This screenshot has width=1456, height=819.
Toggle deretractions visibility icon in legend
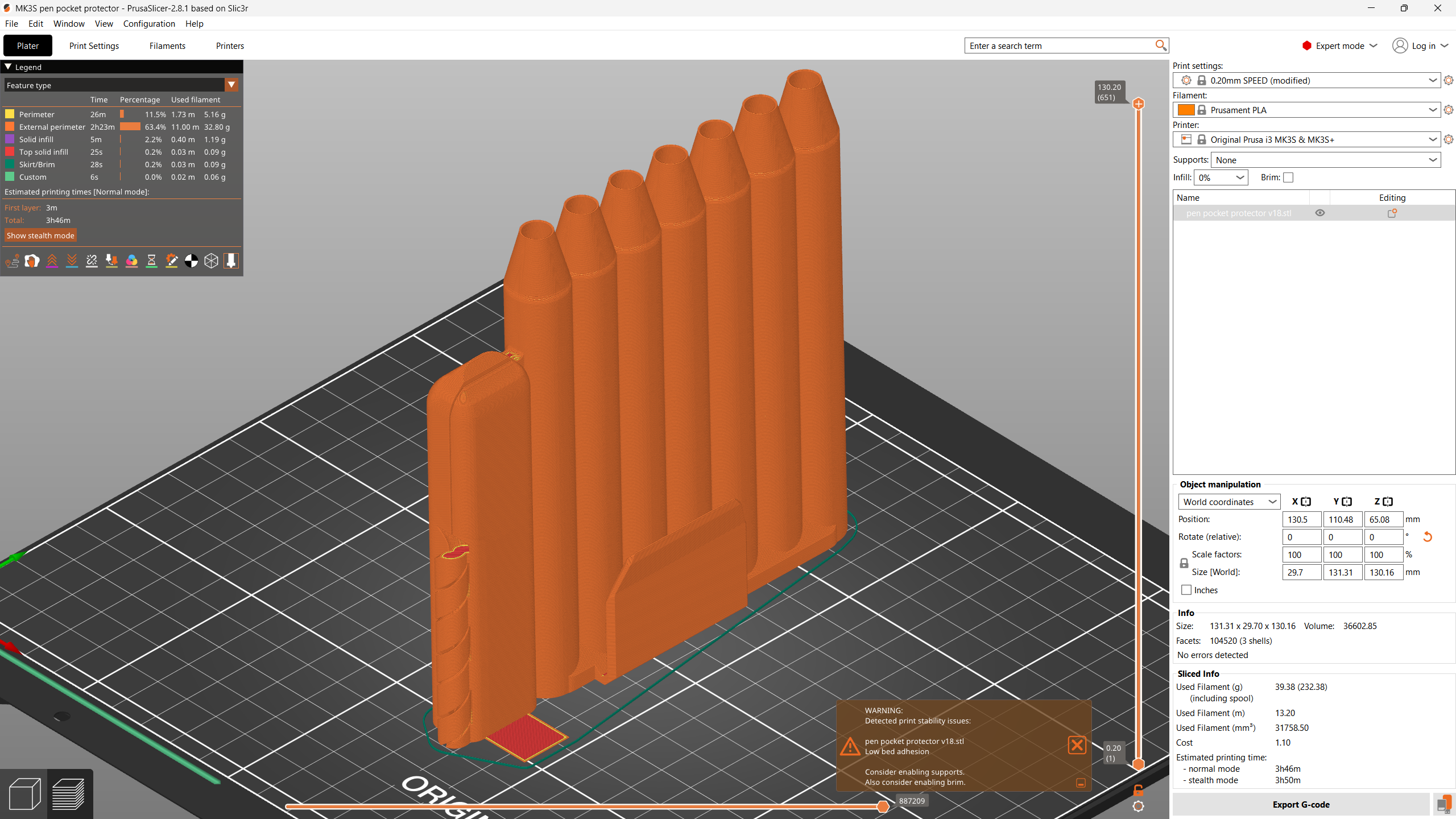tap(72, 261)
